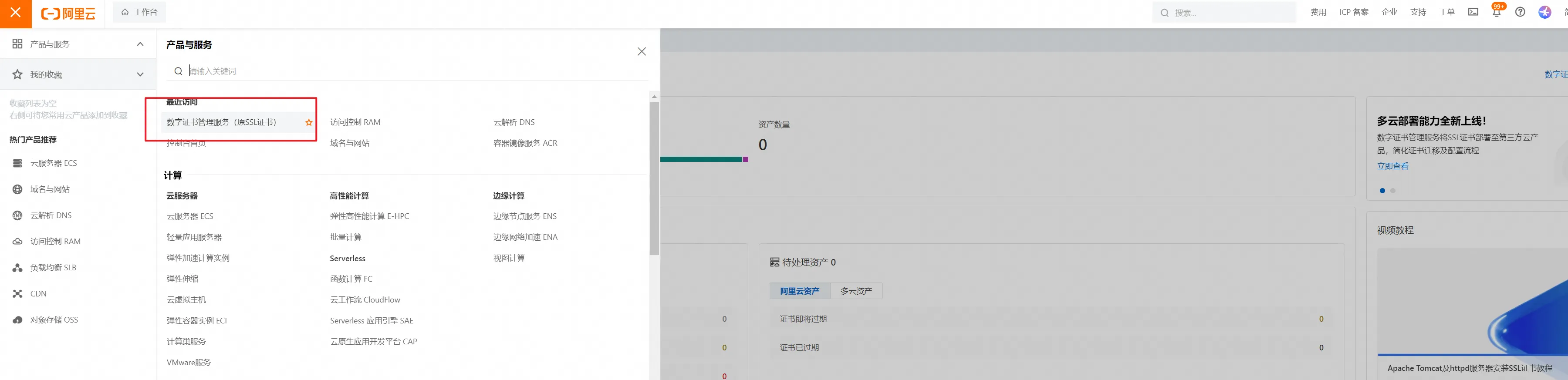Viewport: 1568px width, 380px height.
Task: Open the 企业 top menu
Action: coord(1389,12)
